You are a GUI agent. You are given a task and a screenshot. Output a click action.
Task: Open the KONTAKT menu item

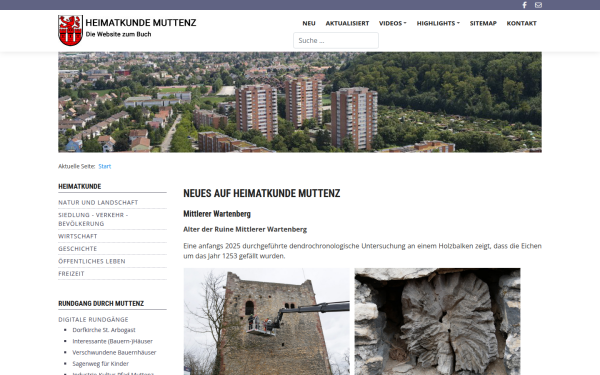522,23
